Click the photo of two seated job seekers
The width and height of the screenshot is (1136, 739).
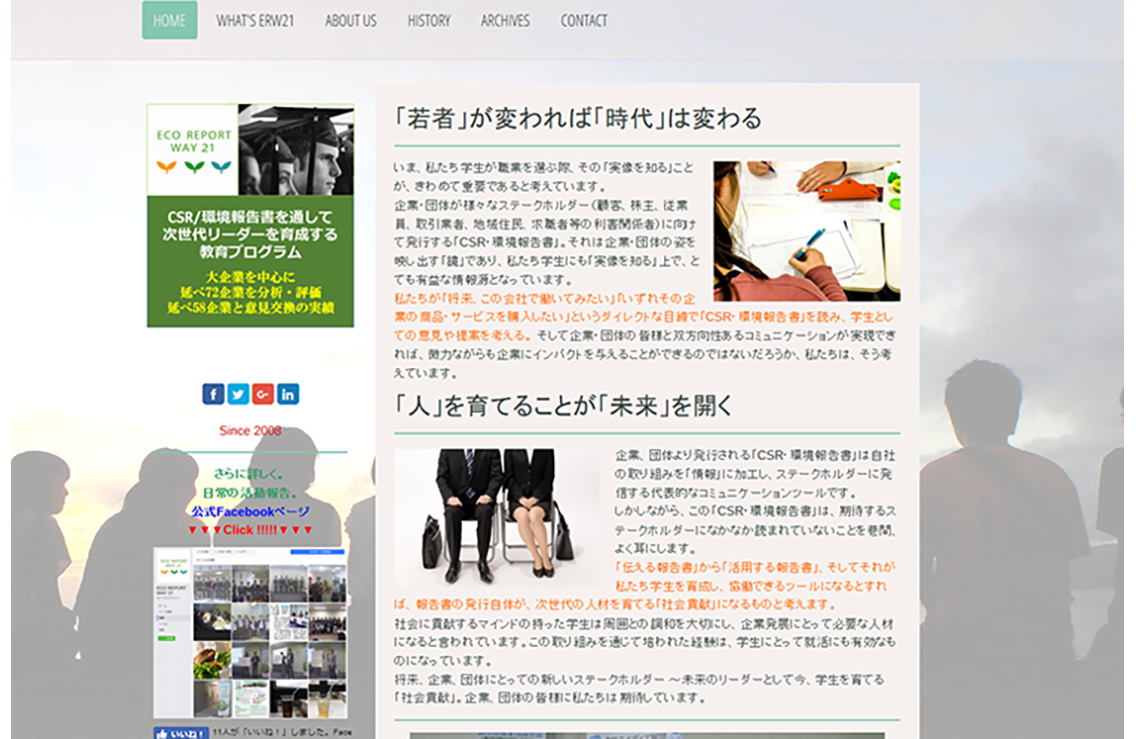tap(497, 517)
